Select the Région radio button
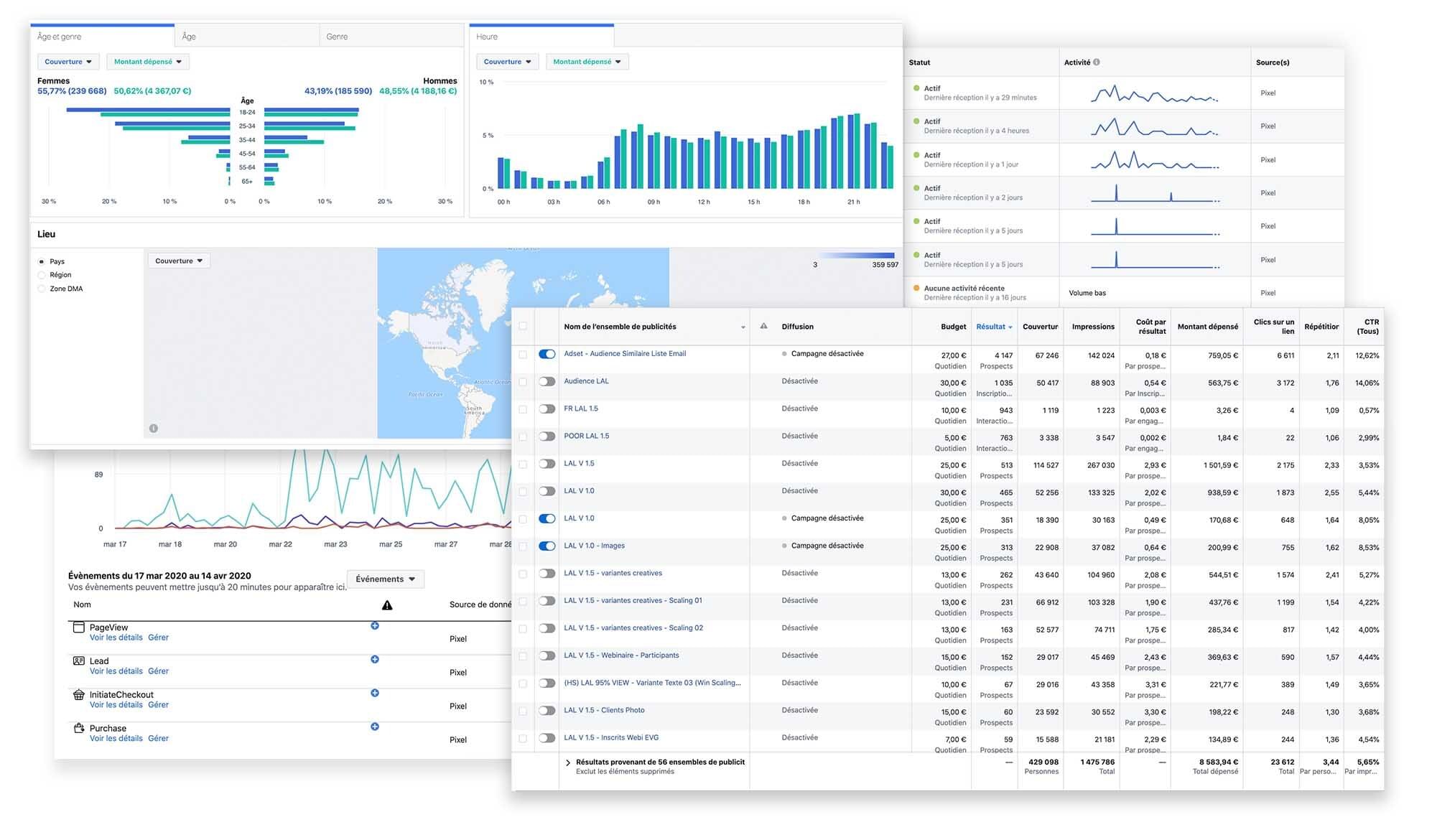This screenshot has width=1432, height=840. point(42,275)
